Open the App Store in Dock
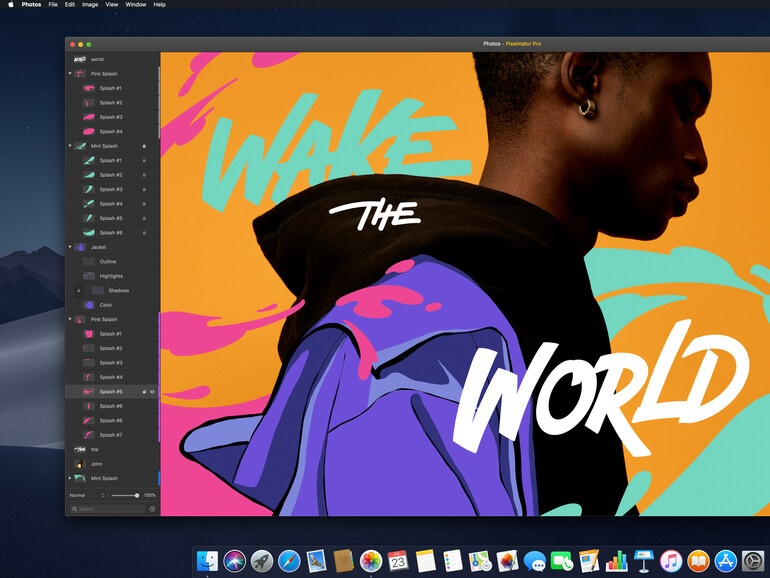The height and width of the screenshot is (578, 770). click(725, 561)
